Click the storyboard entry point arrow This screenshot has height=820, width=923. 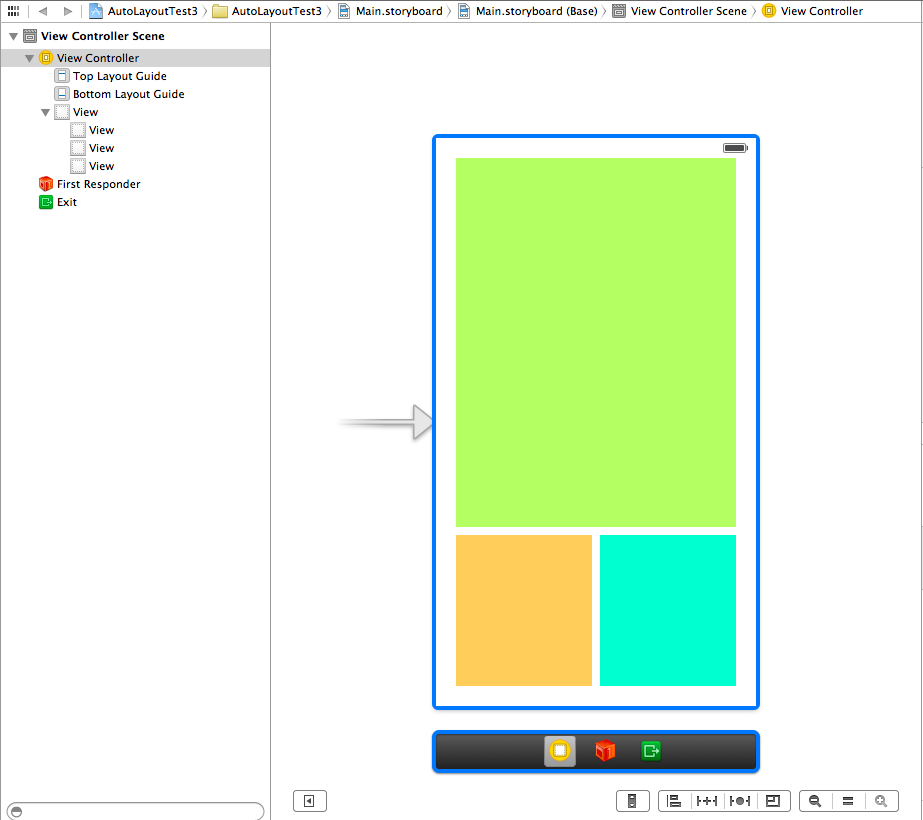[x=386, y=422]
